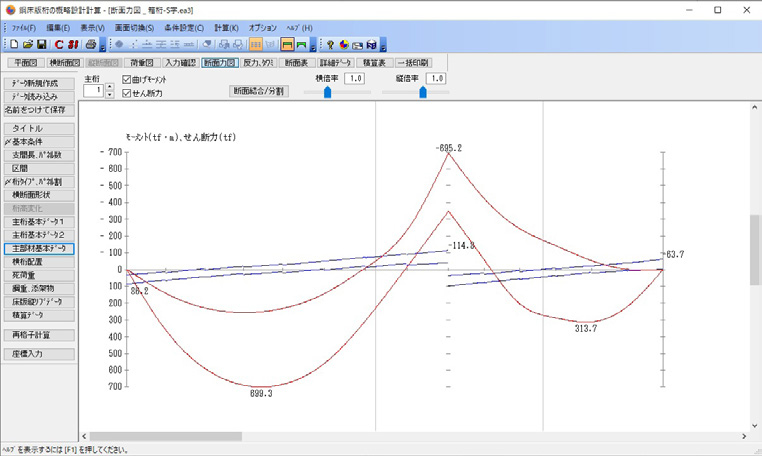Screen dimensions: 762x456
Task: Click the colorful ball icon in toolbar
Action: 344,45
